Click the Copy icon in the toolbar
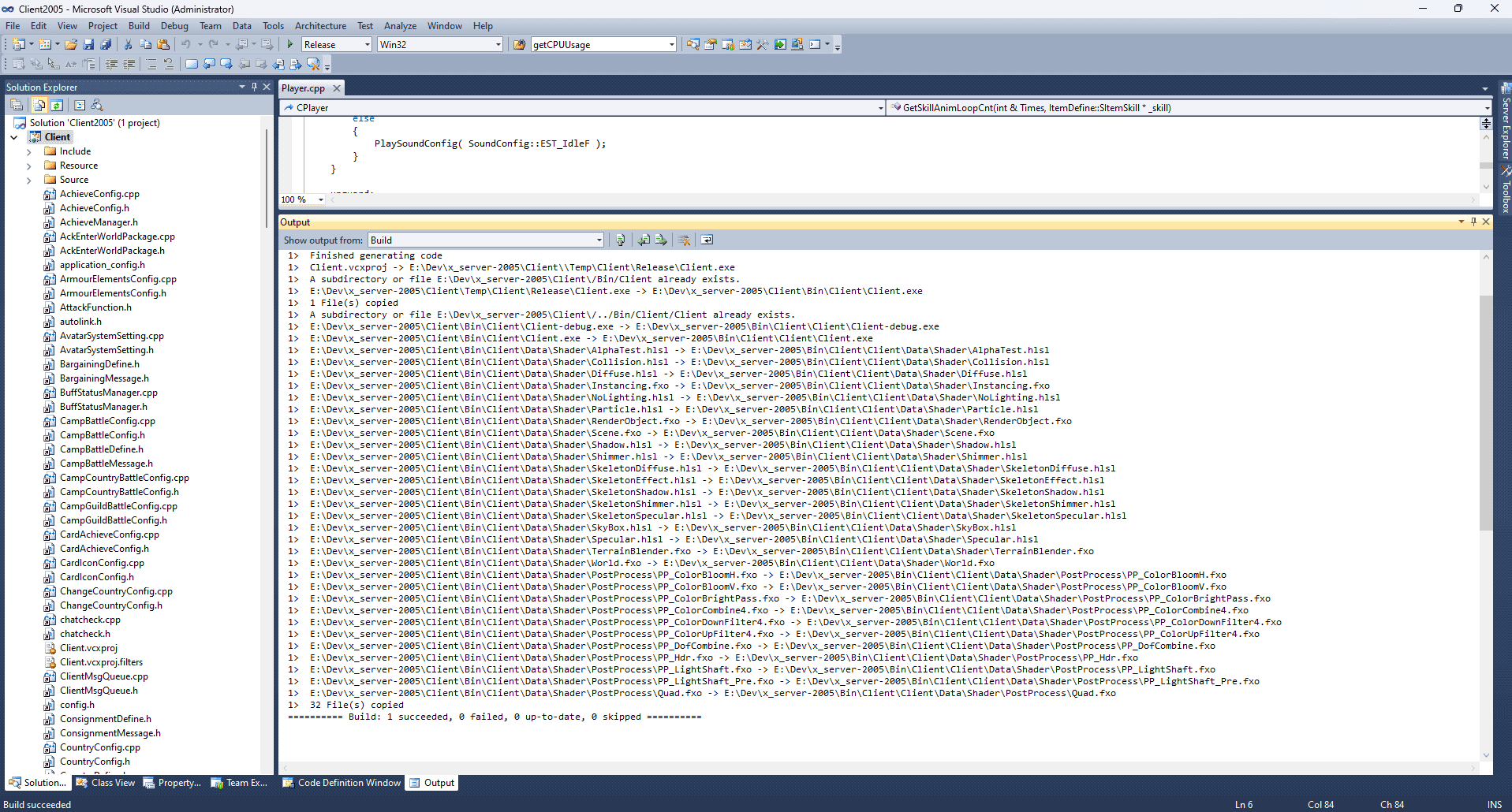Screen dimensions: 1512x812 click(146, 44)
